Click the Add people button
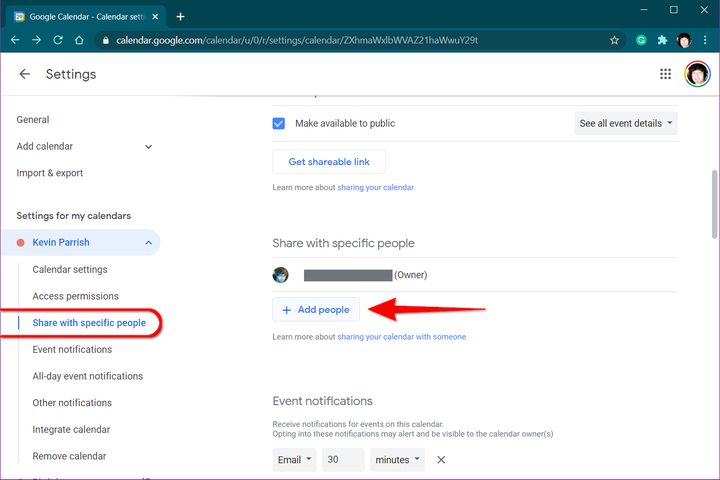The width and height of the screenshot is (720, 480). point(316,310)
